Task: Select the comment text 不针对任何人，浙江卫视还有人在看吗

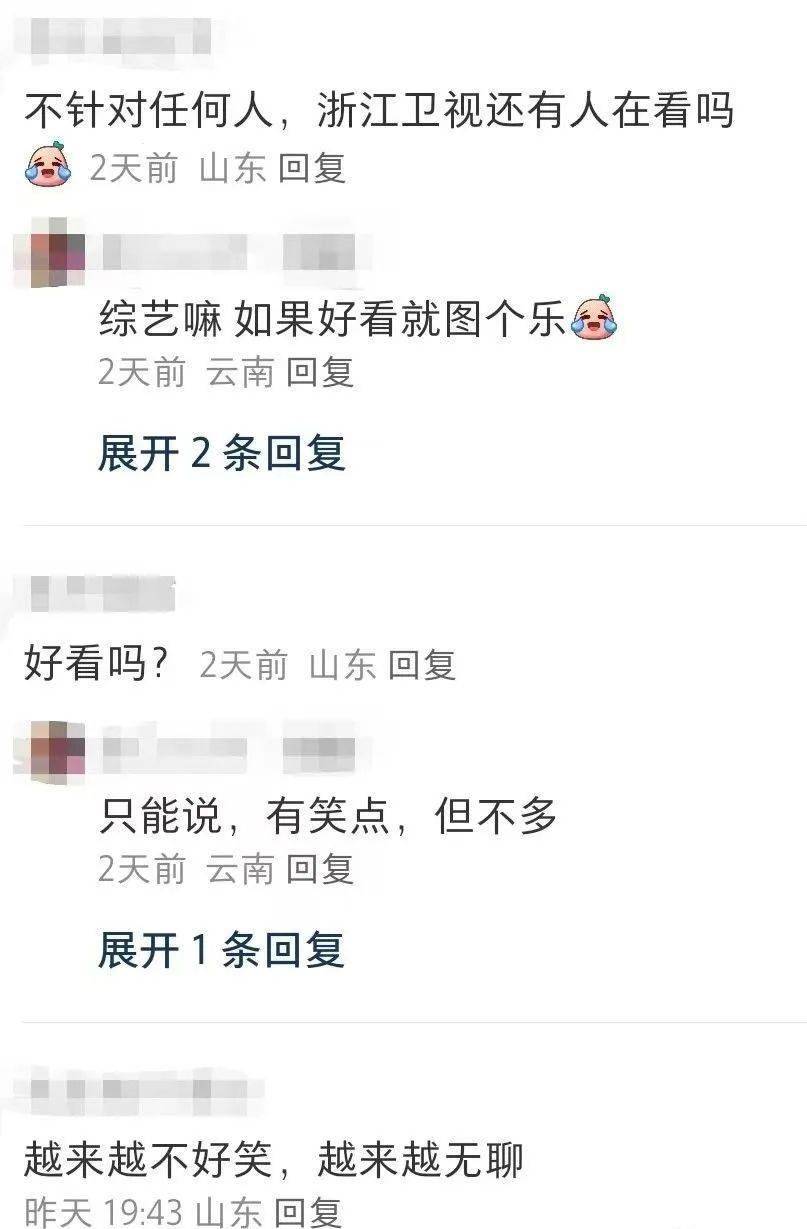Action: click(379, 110)
